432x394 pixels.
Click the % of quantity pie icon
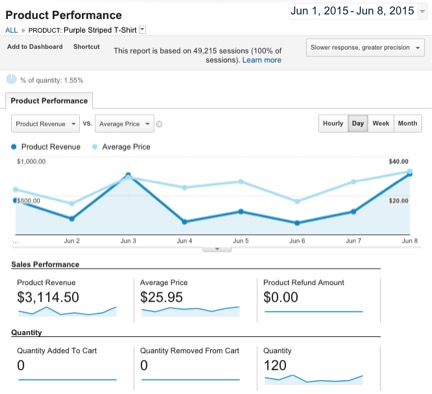point(11,79)
